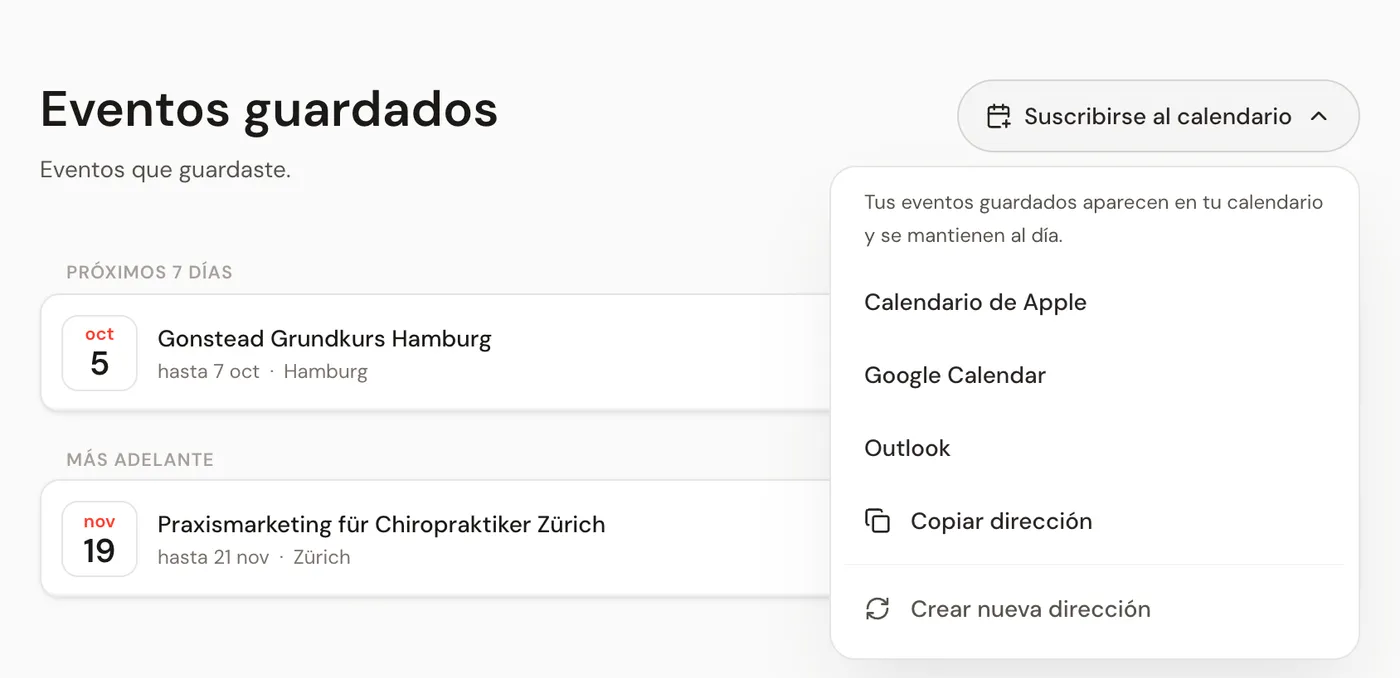The image size is (1400, 678).
Task: Click the 'Tus eventos guardados aparecen' description
Action: 1094,219
